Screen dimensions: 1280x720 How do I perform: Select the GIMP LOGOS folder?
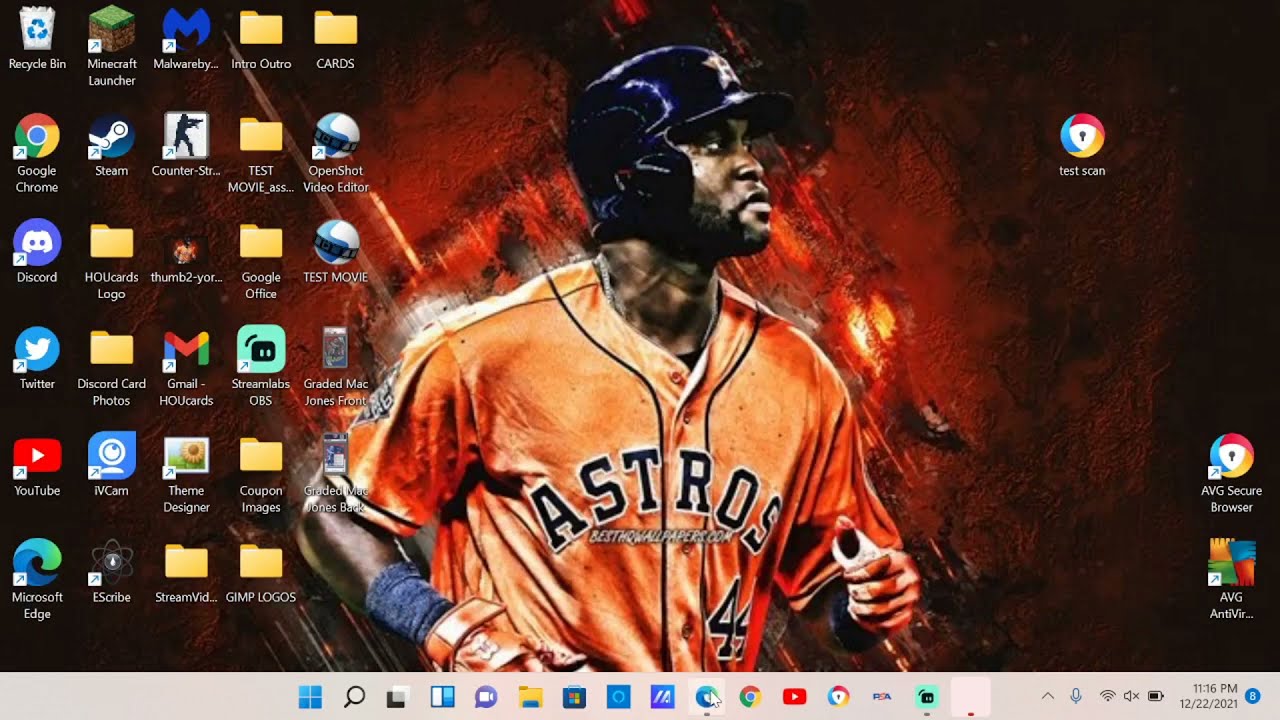point(261,573)
